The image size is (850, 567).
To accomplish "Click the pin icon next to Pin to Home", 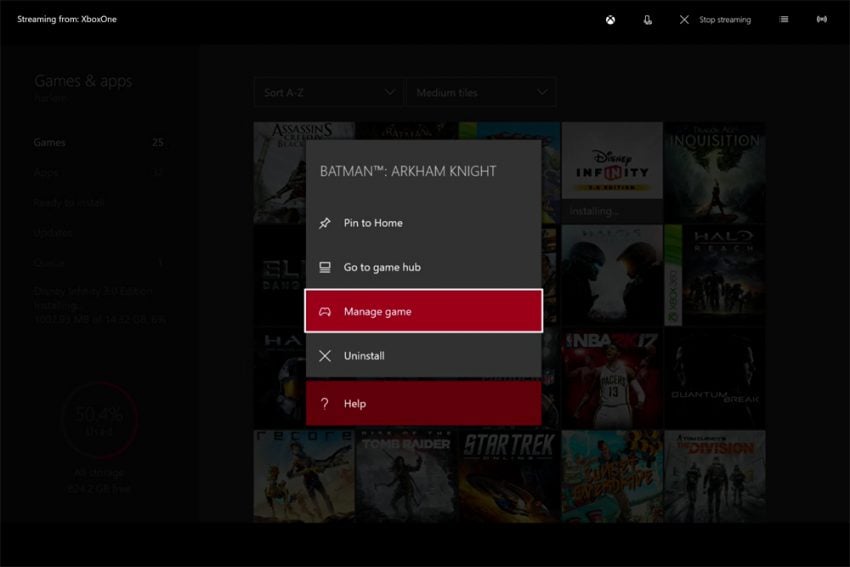I will coord(325,223).
